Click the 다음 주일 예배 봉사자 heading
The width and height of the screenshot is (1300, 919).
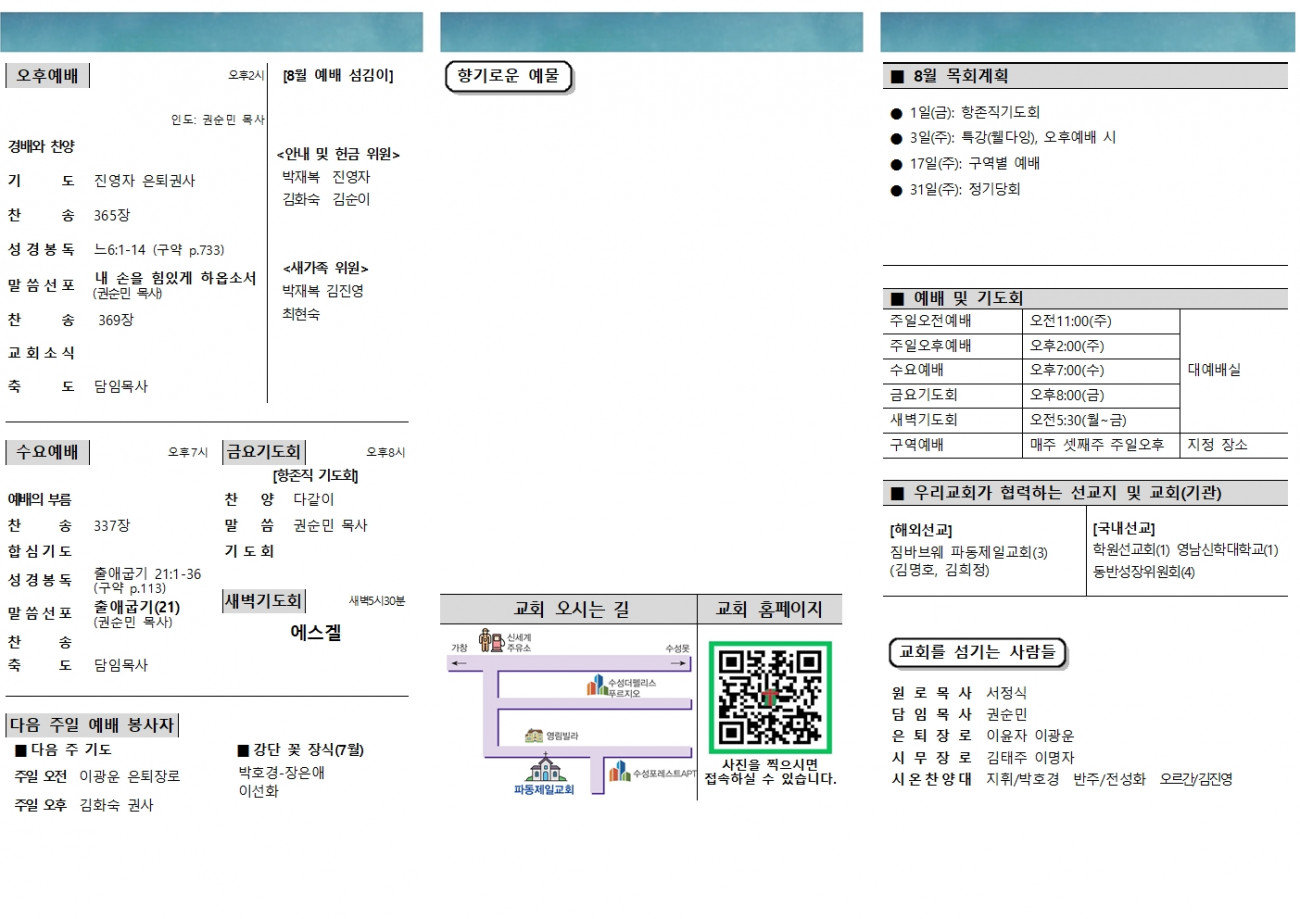92,725
